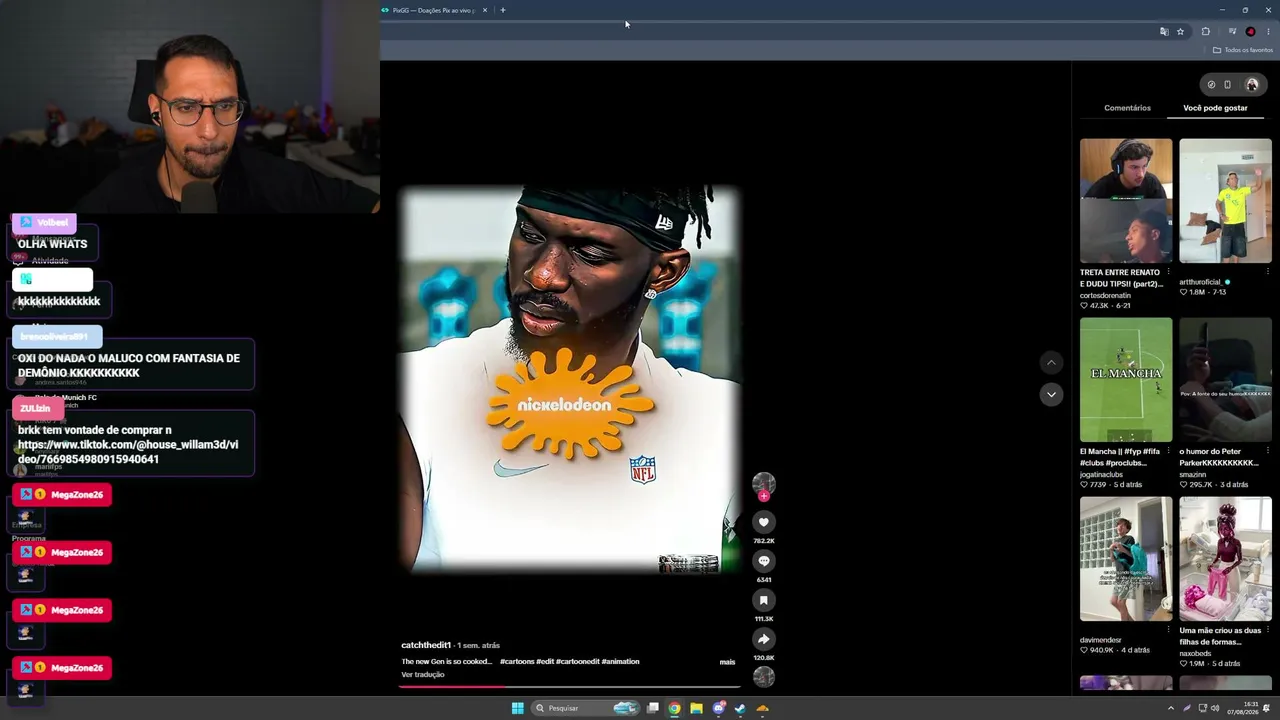Open the EL MANCHA video thumbnail
The height and width of the screenshot is (720, 1280).
point(1126,380)
